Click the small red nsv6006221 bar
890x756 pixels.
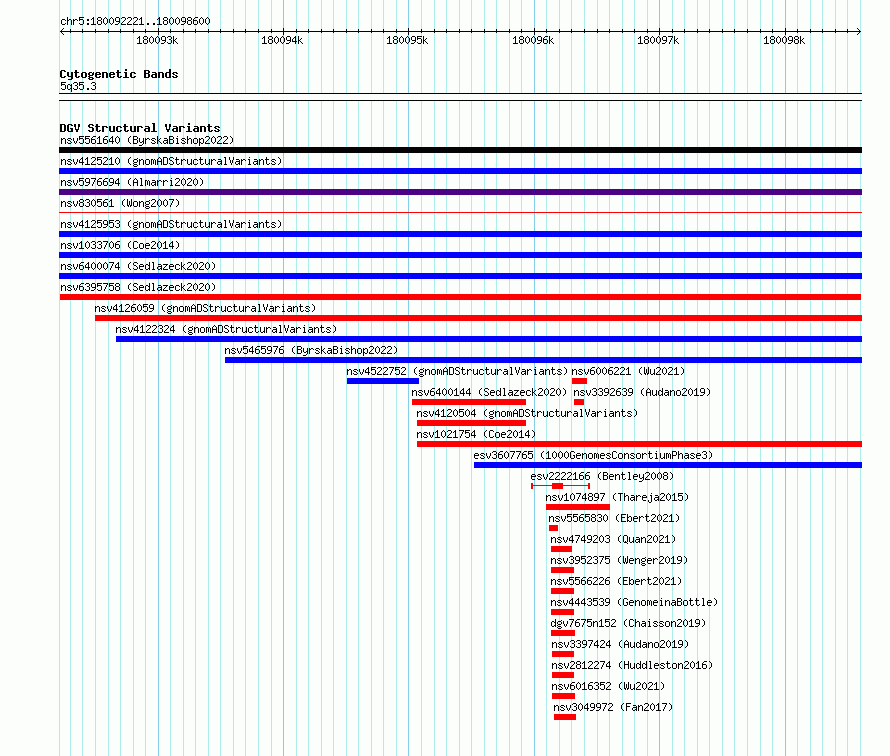[579, 381]
